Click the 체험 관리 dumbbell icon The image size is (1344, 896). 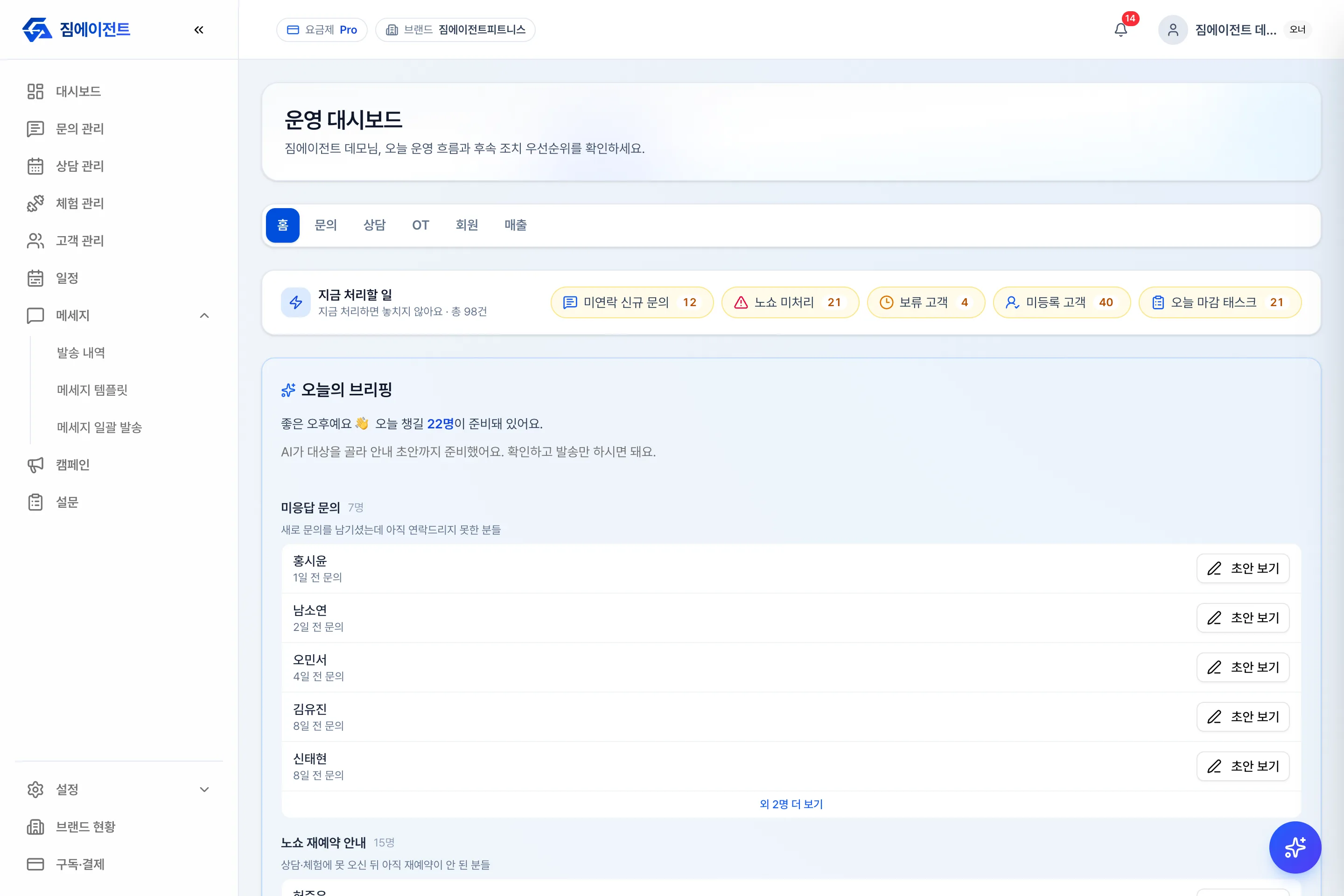coord(35,203)
